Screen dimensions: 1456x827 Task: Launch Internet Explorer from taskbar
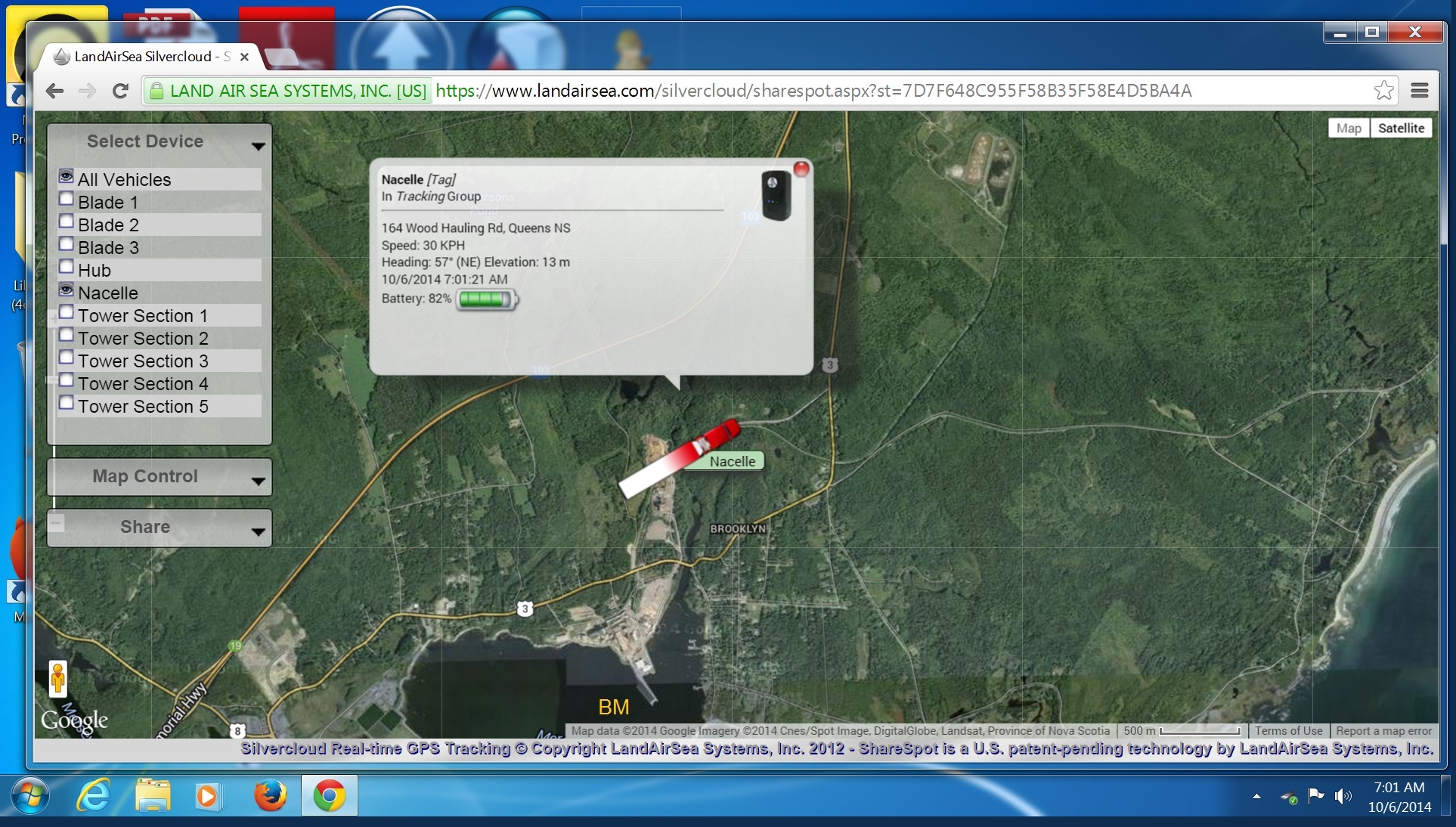click(94, 796)
